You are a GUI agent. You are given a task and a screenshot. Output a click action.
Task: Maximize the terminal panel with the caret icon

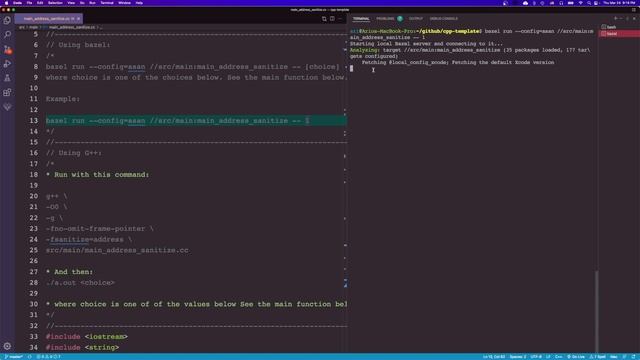[627, 18]
